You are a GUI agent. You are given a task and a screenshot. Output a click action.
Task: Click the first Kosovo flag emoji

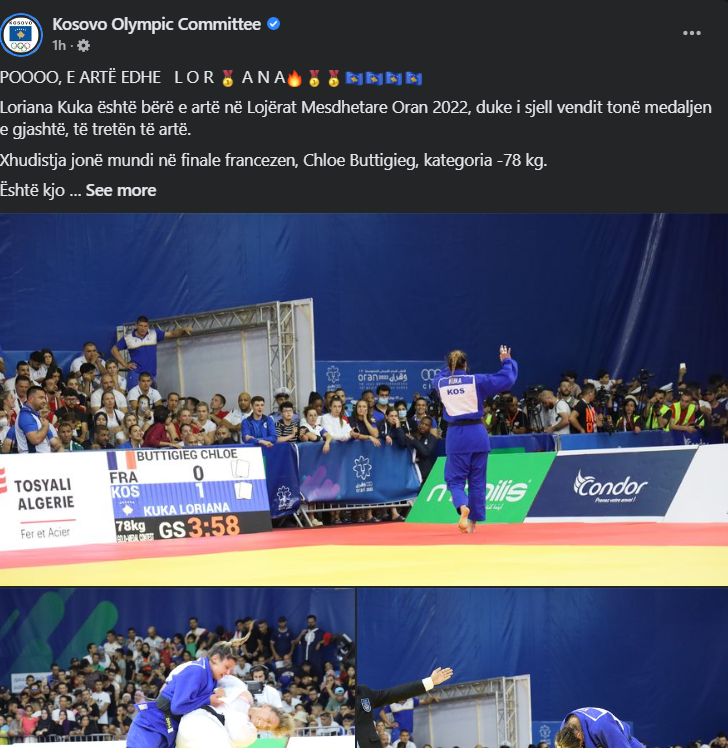(x=354, y=78)
